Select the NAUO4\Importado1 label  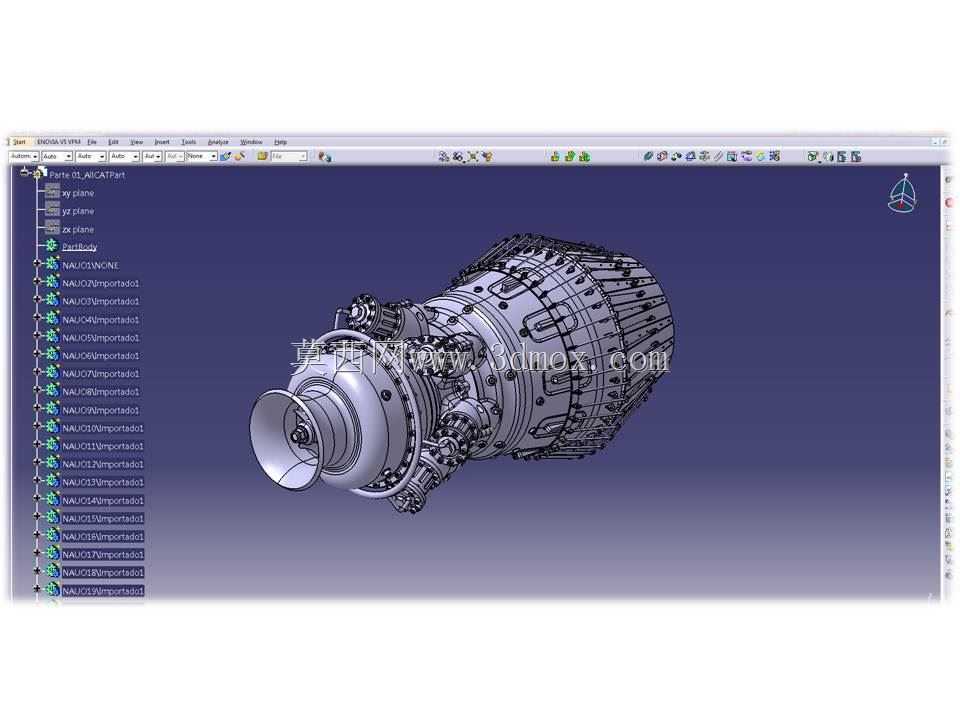(100, 320)
